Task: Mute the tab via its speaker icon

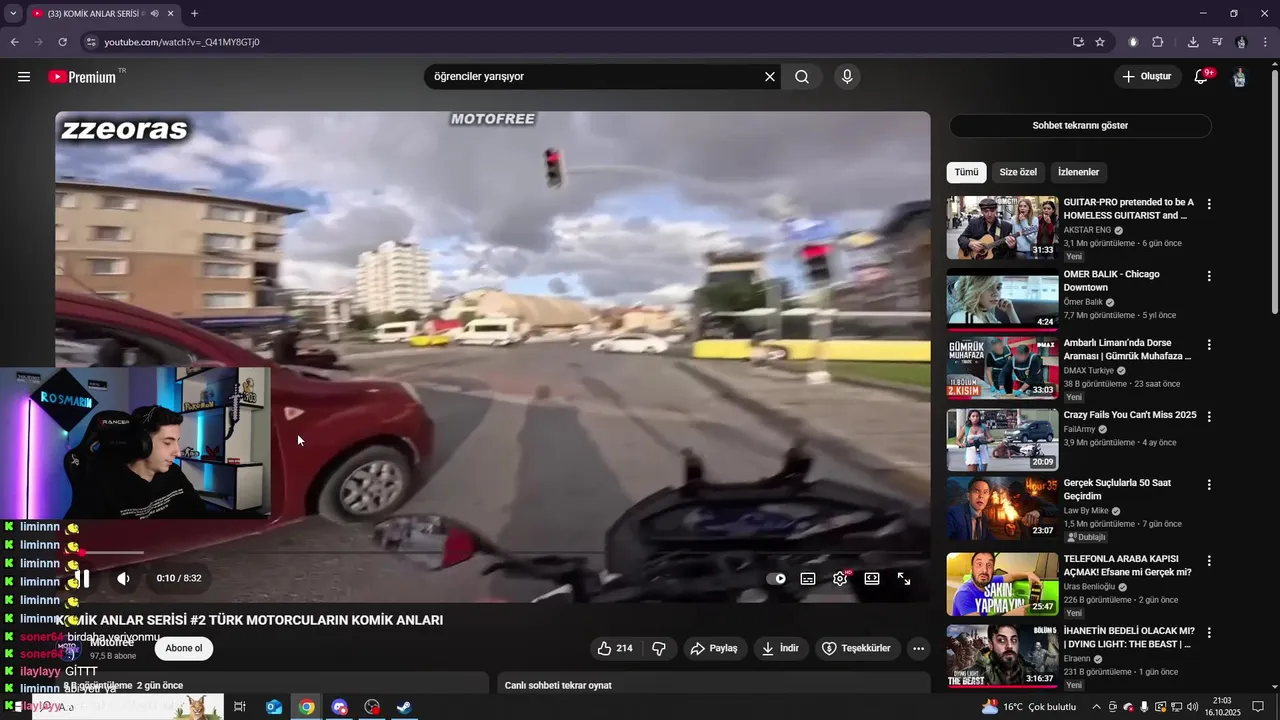Action: click(154, 13)
